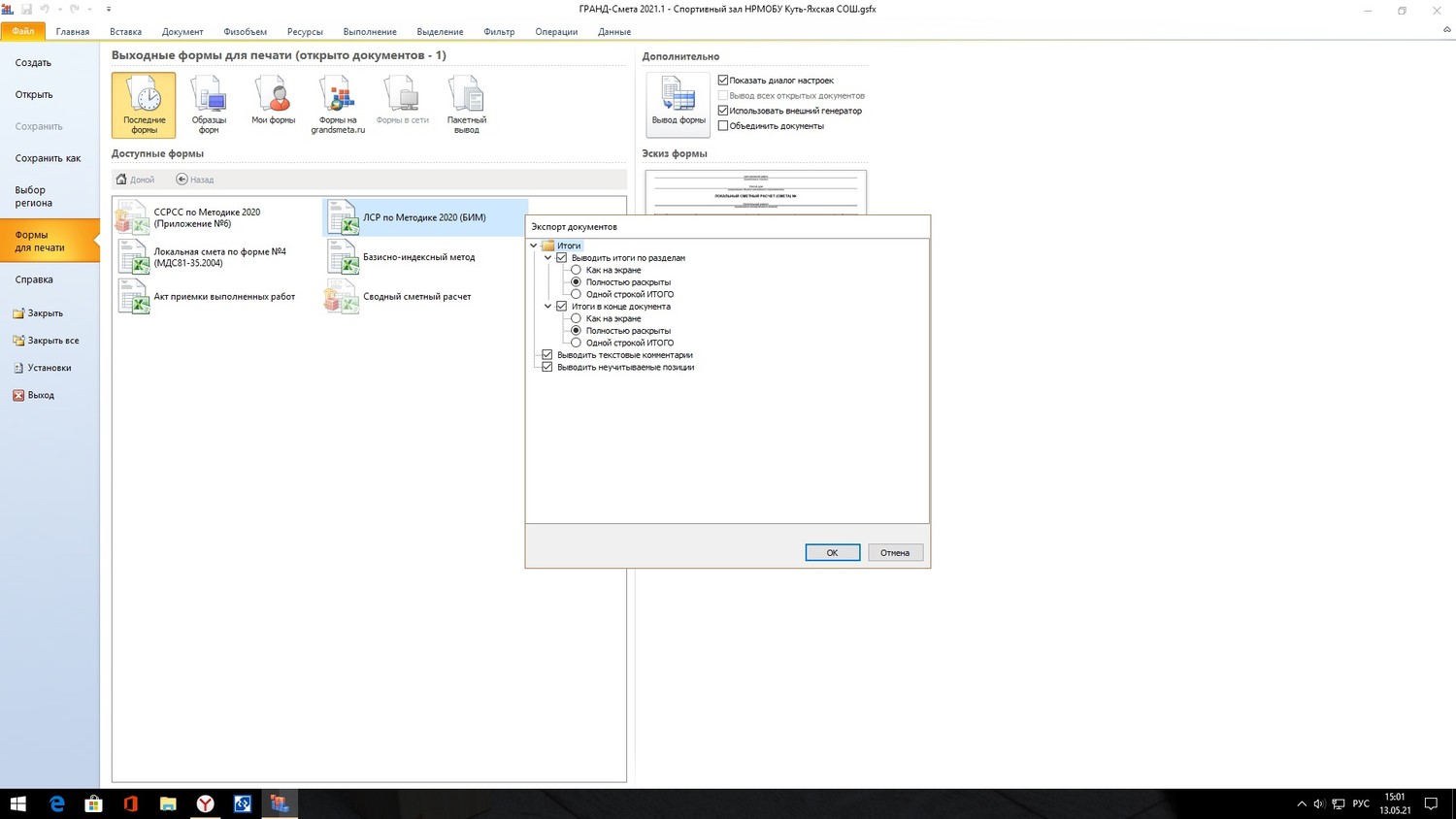Screen dimensions: 1456x819
Task: Toggle Использовать внешний генератор checkbox
Action: click(723, 111)
